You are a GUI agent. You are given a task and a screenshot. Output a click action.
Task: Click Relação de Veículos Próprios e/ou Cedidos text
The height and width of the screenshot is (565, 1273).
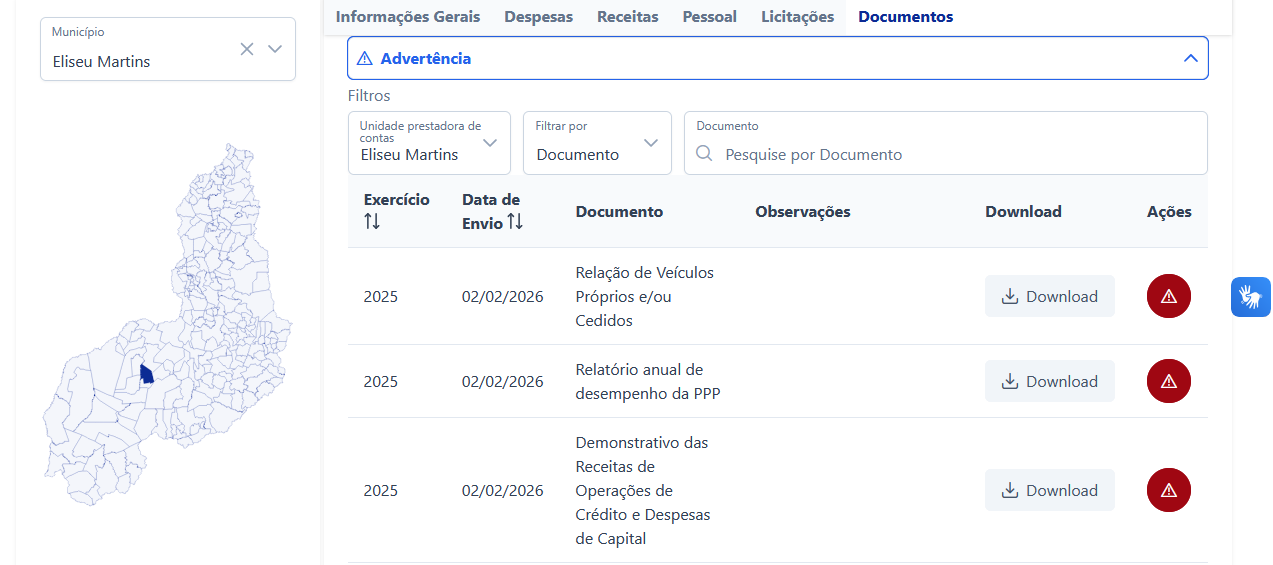pyautogui.click(x=645, y=296)
